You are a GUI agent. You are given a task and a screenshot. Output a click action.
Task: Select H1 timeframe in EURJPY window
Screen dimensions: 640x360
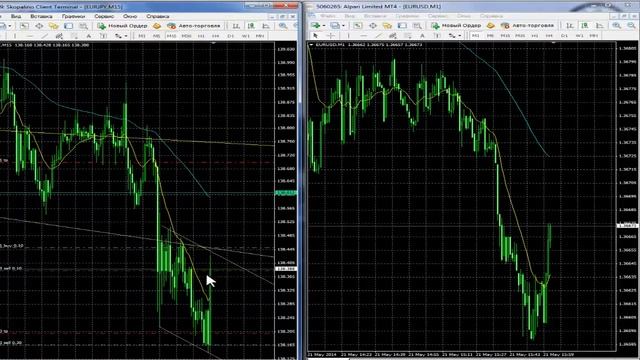click(x=201, y=36)
